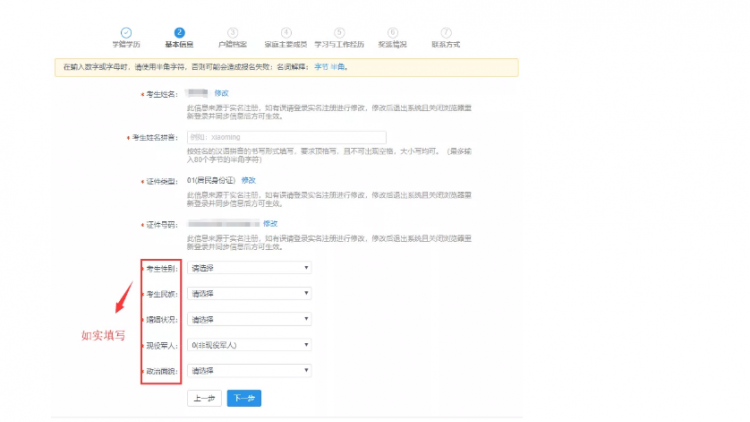The height and width of the screenshot is (422, 750).
Task: Jump to step 7 联系方式 circle icon
Action: (446, 33)
